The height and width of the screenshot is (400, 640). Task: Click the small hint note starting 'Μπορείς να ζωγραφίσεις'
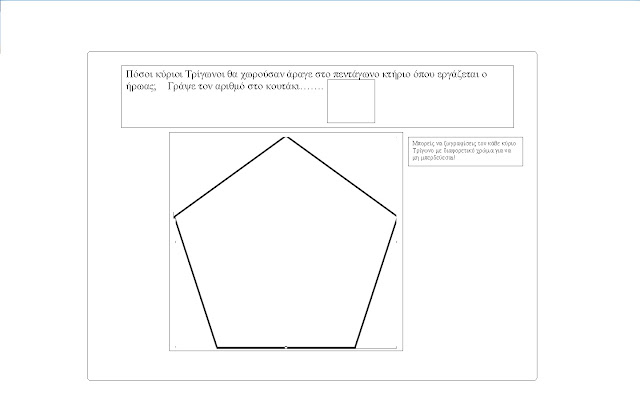click(465, 151)
